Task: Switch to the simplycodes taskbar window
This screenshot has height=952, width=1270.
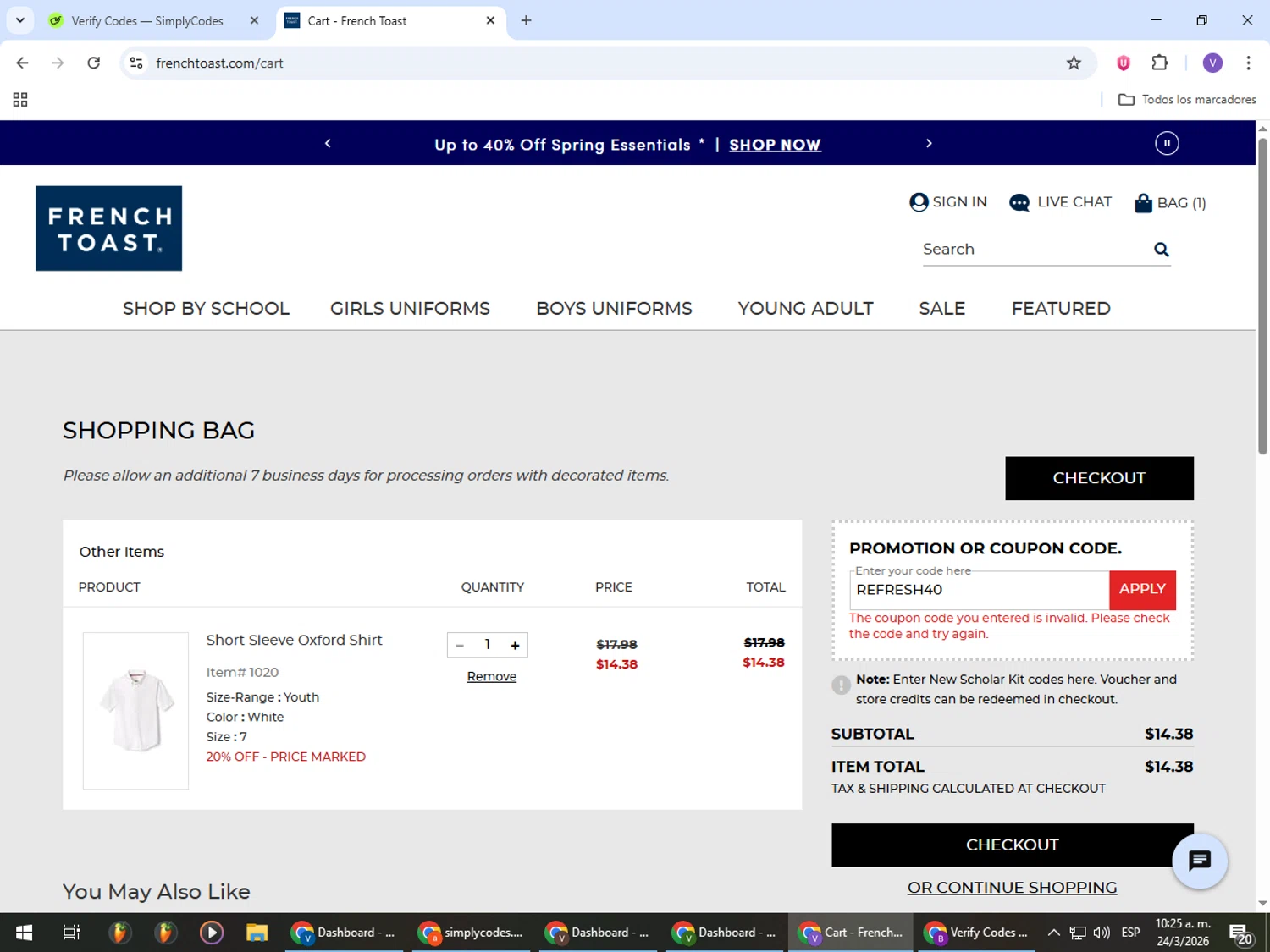Action: pyautogui.click(x=472, y=933)
